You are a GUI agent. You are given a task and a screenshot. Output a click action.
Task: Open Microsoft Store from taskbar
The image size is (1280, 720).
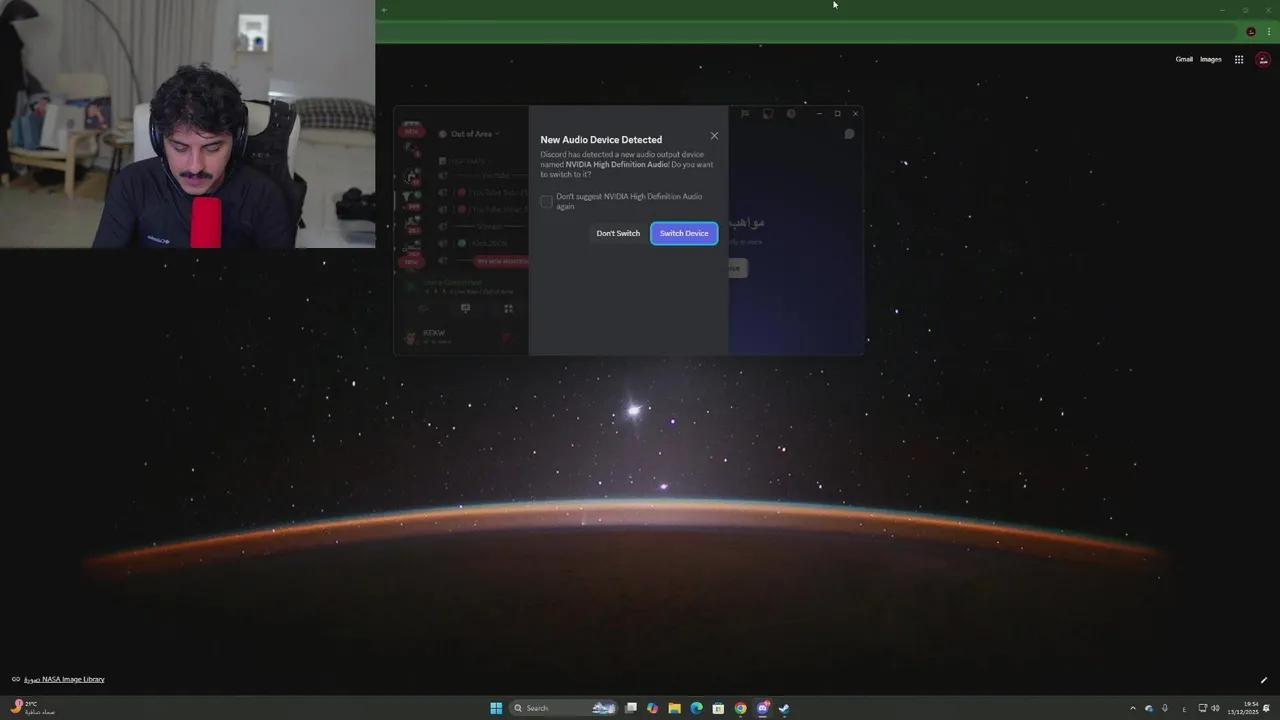(x=718, y=708)
